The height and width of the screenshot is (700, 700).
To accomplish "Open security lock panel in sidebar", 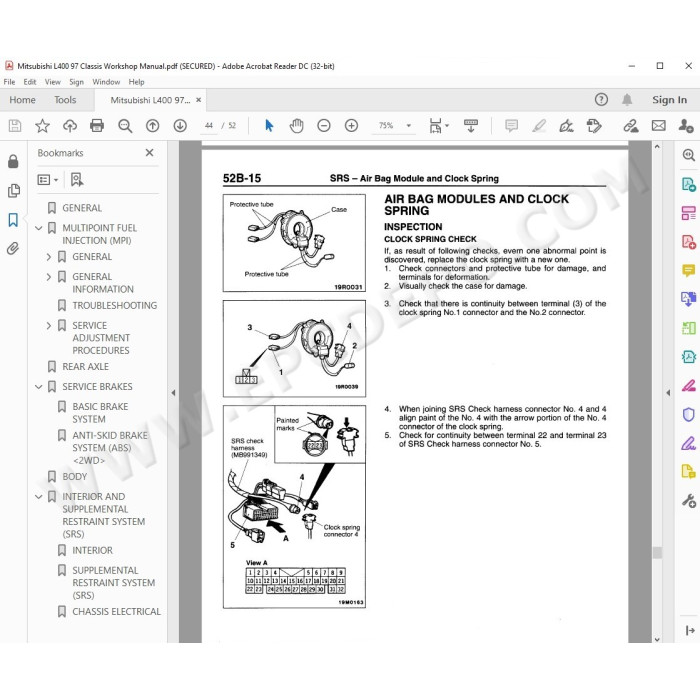I will coord(13,161).
